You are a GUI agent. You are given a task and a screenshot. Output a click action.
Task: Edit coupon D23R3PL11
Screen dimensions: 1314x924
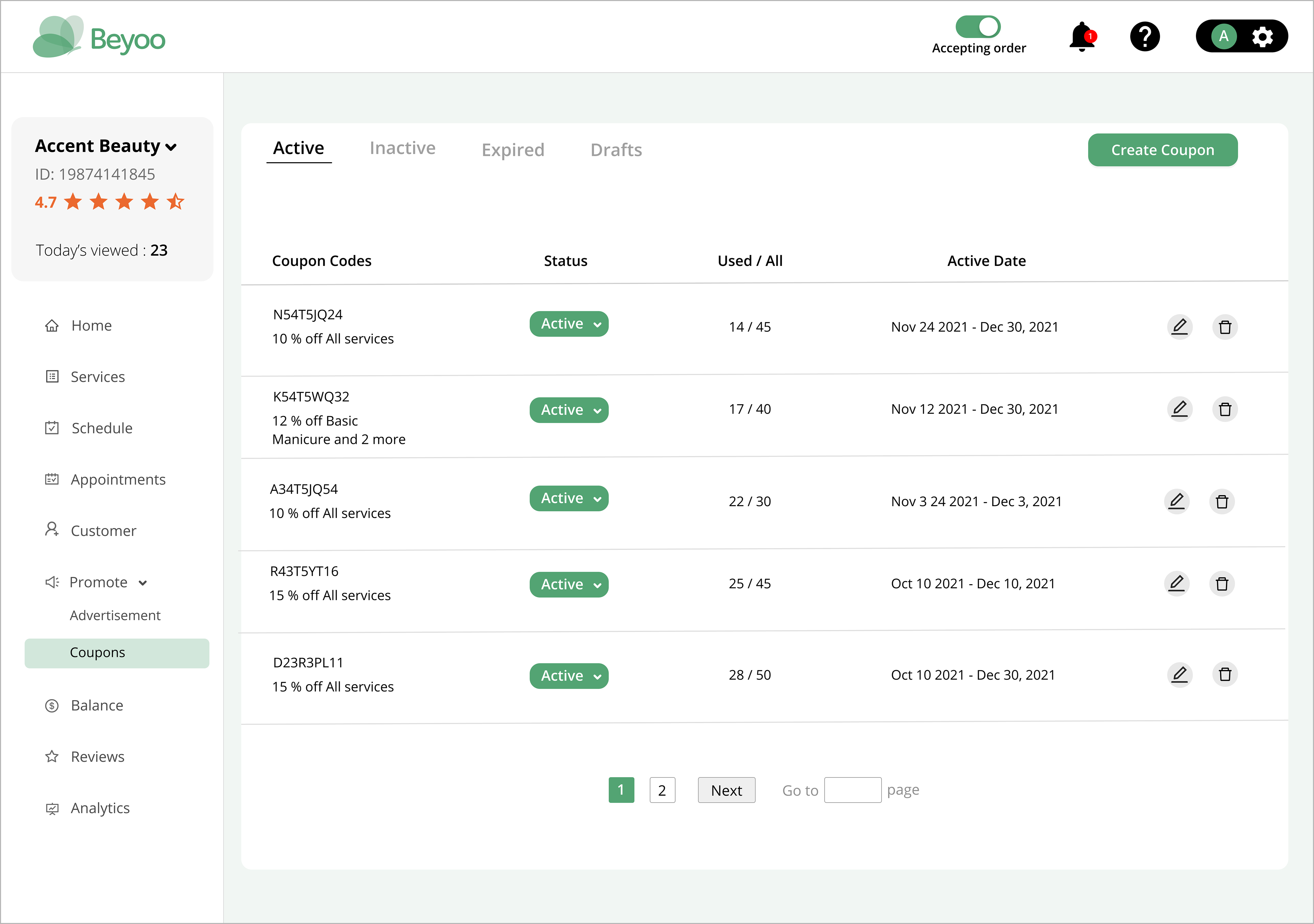tap(1180, 675)
